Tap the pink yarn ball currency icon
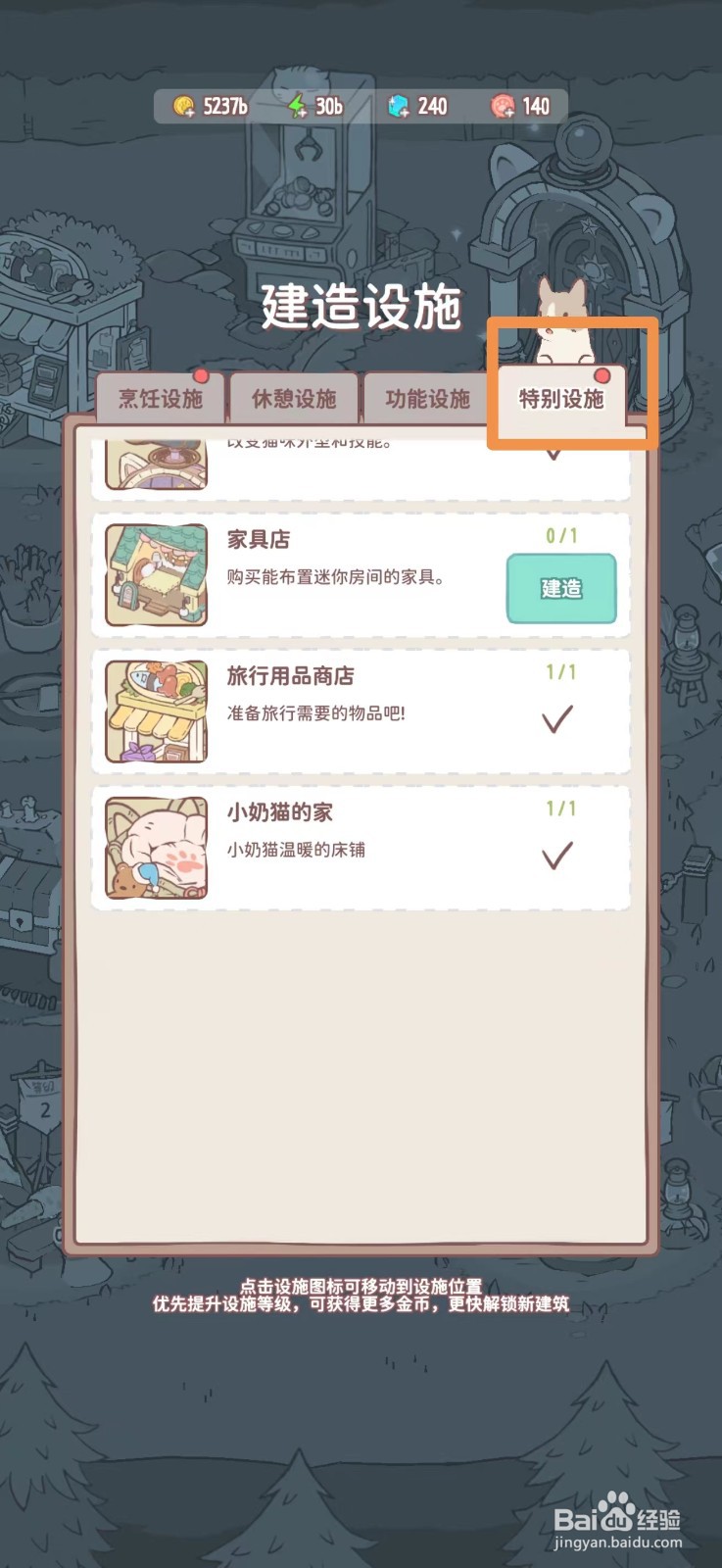This screenshot has height=1568, width=722. tap(504, 106)
